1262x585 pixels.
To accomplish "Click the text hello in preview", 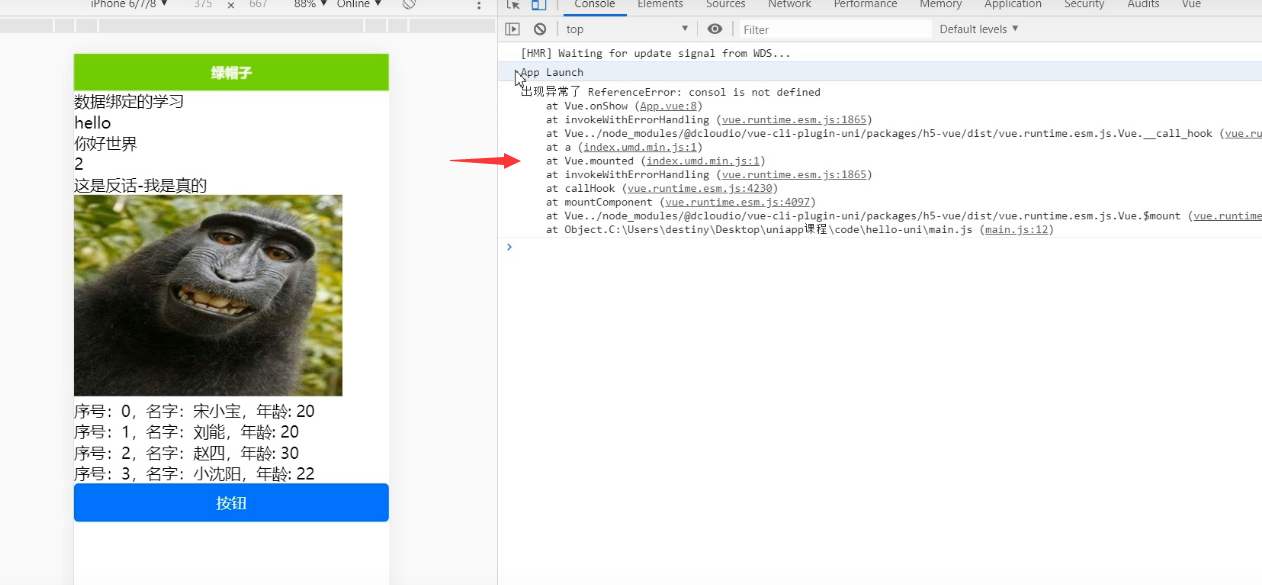I will pos(92,123).
